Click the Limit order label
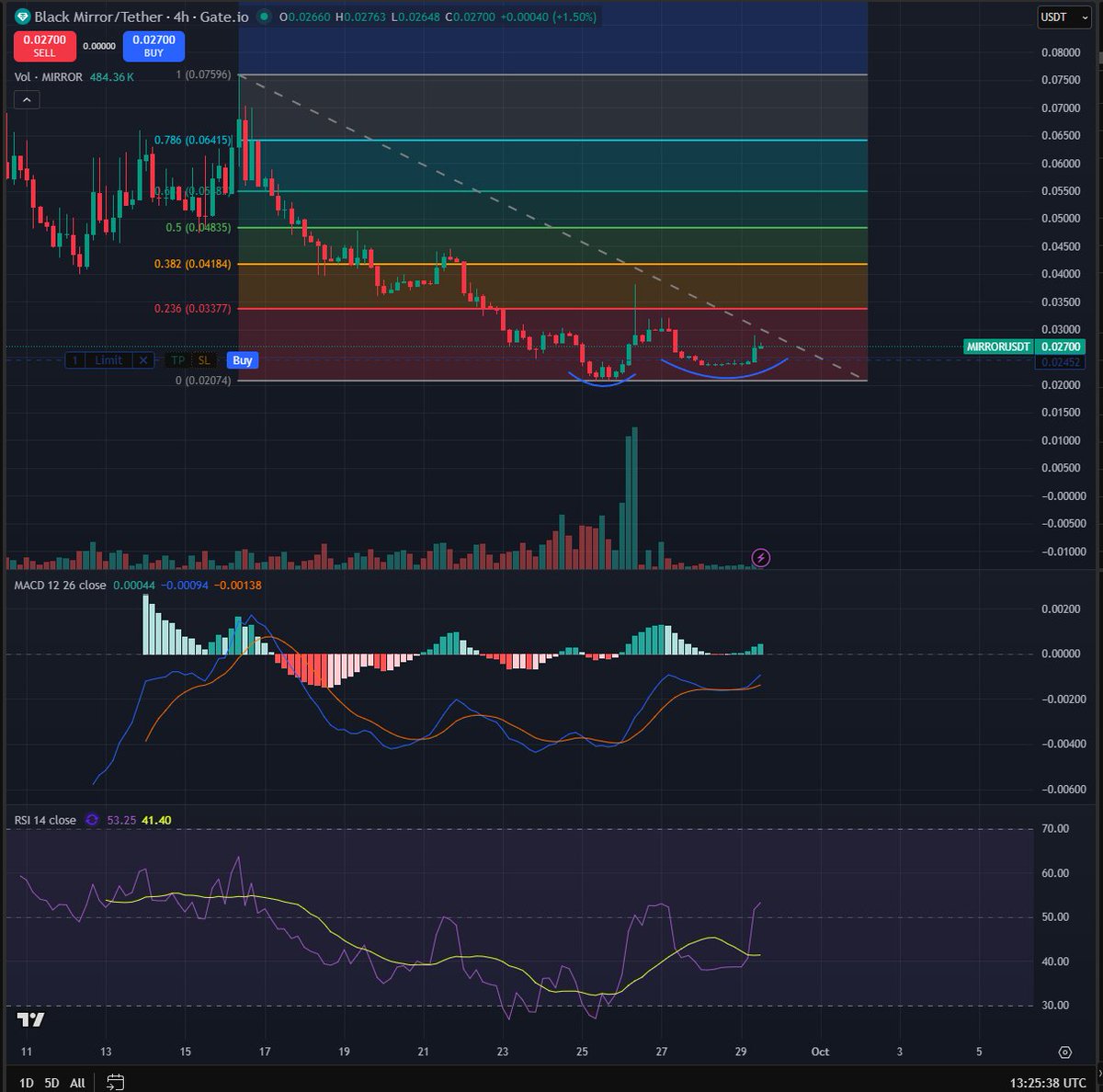The width and height of the screenshot is (1103, 1092). 108,360
